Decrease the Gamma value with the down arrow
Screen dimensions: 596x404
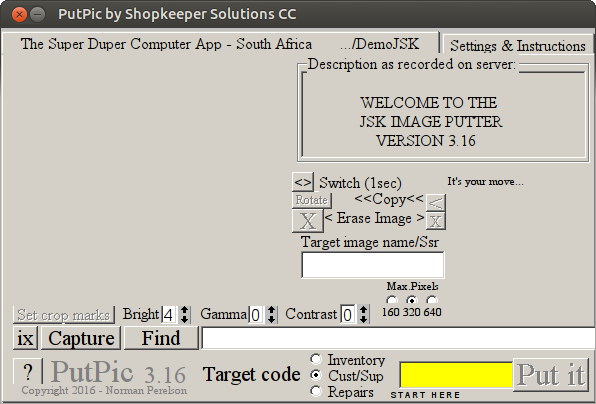point(271,319)
